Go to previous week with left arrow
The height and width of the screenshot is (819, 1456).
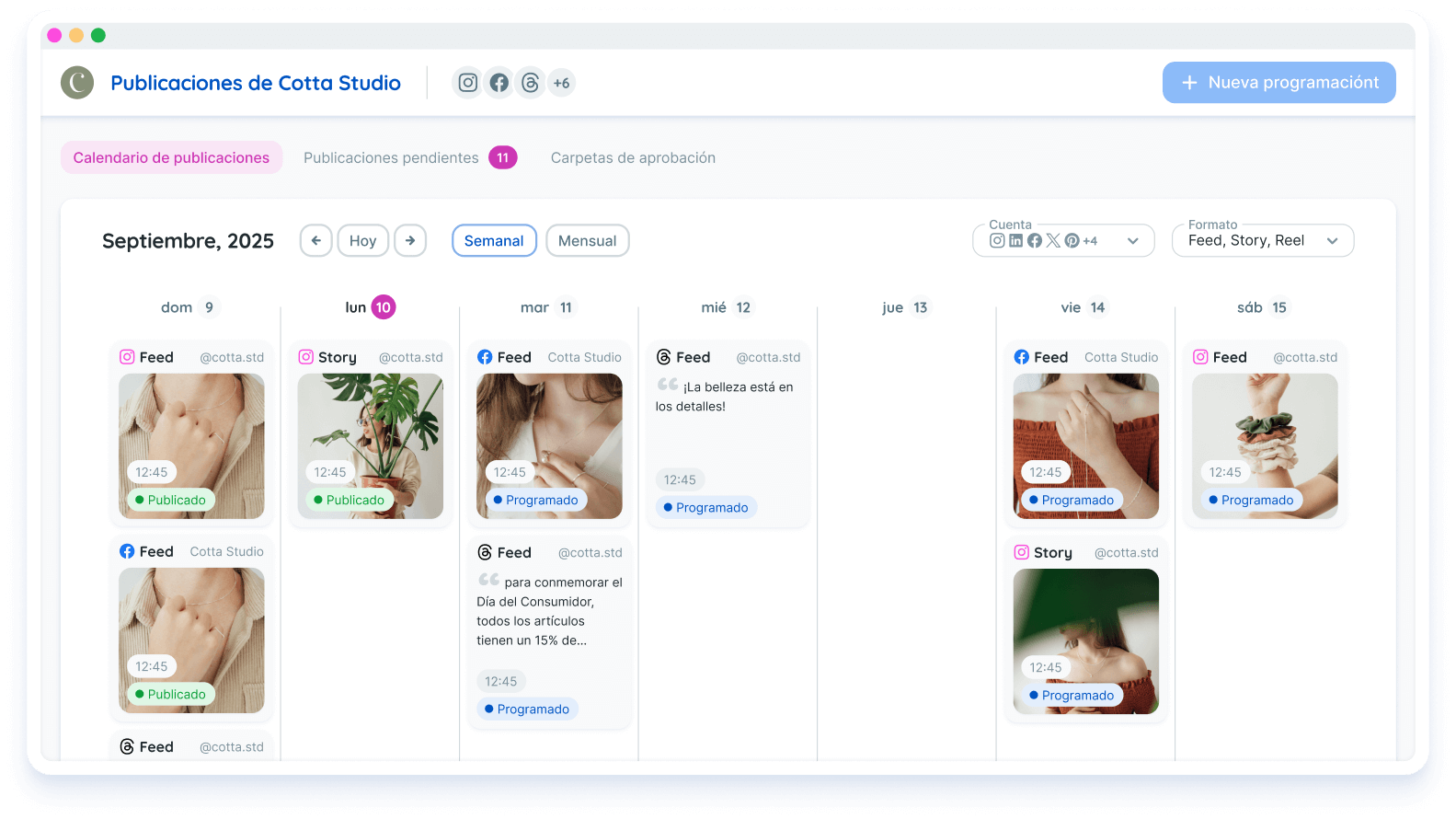(x=315, y=241)
